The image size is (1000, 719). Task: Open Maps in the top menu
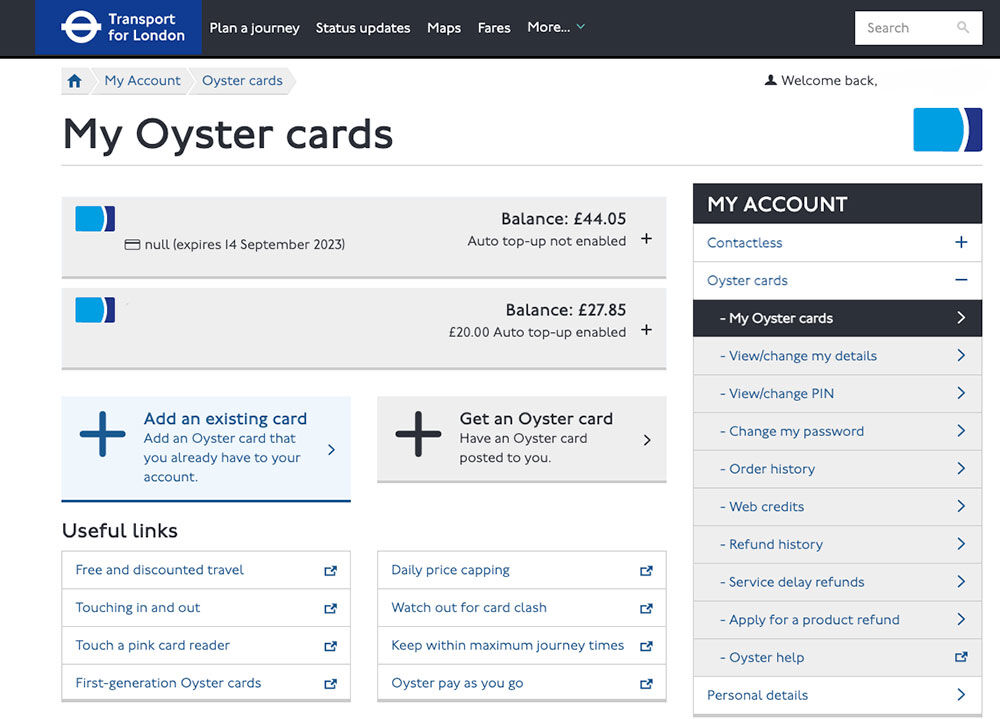(x=444, y=27)
